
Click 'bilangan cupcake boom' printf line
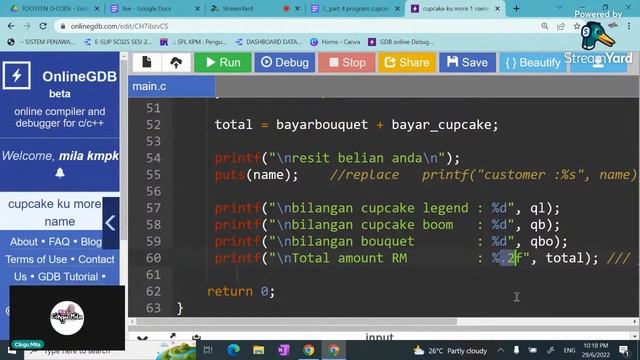point(387,225)
